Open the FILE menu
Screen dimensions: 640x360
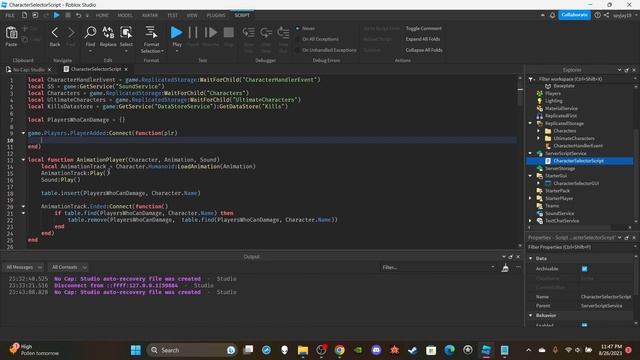tap(9, 15)
